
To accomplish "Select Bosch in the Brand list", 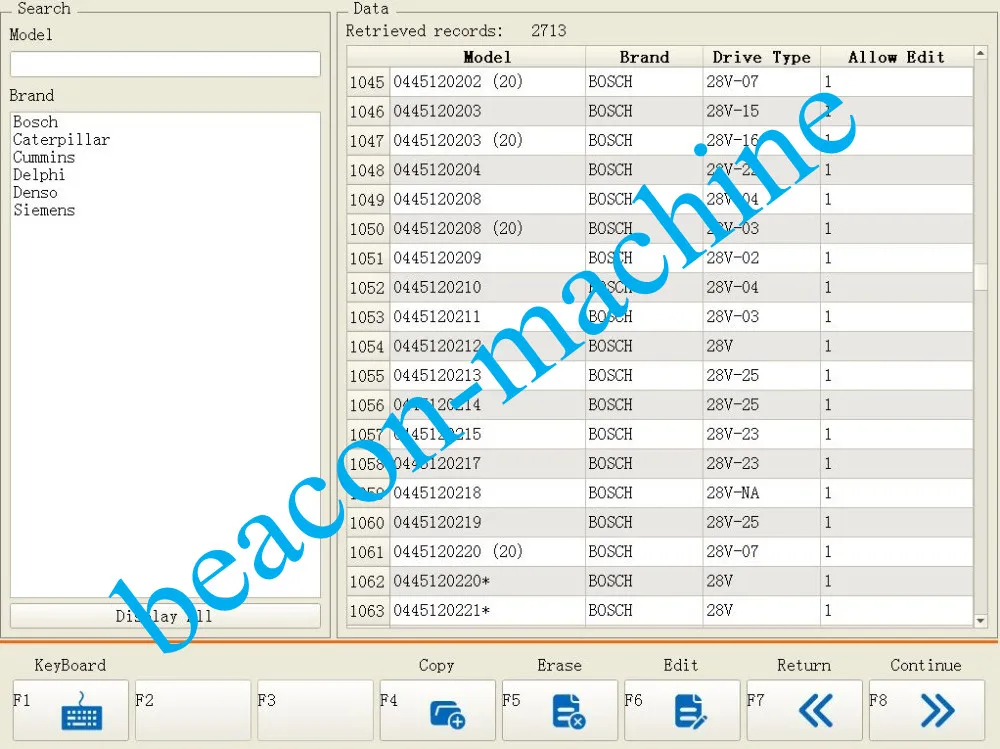I will coord(36,122).
